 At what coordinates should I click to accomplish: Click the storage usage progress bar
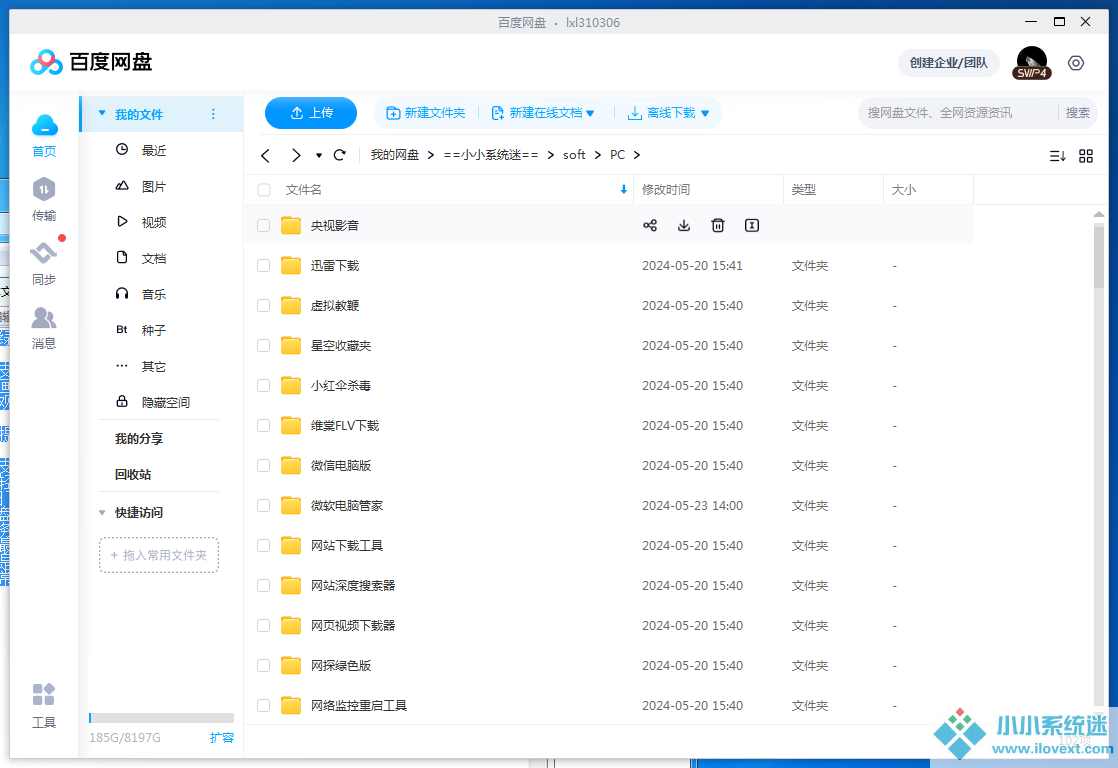coord(162,717)
